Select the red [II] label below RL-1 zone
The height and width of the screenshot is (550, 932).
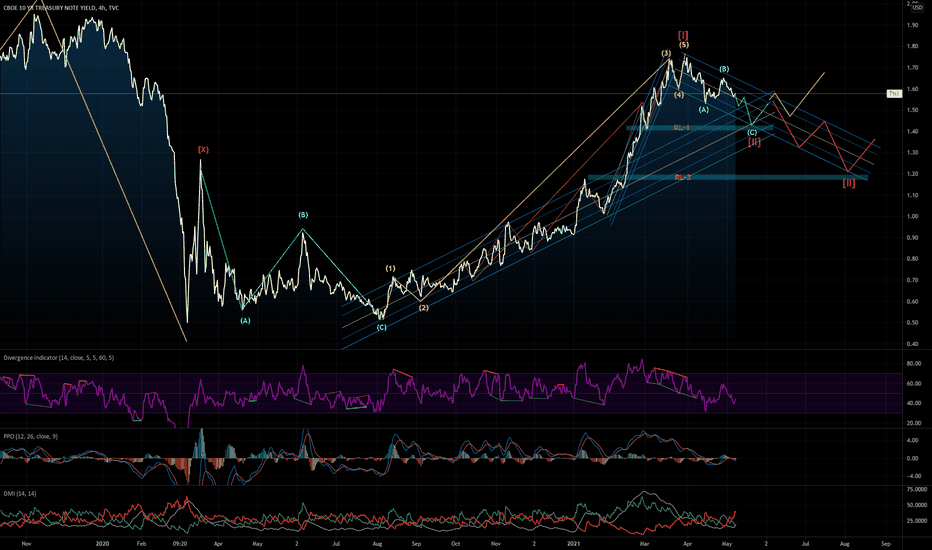[x=754, y=142]
